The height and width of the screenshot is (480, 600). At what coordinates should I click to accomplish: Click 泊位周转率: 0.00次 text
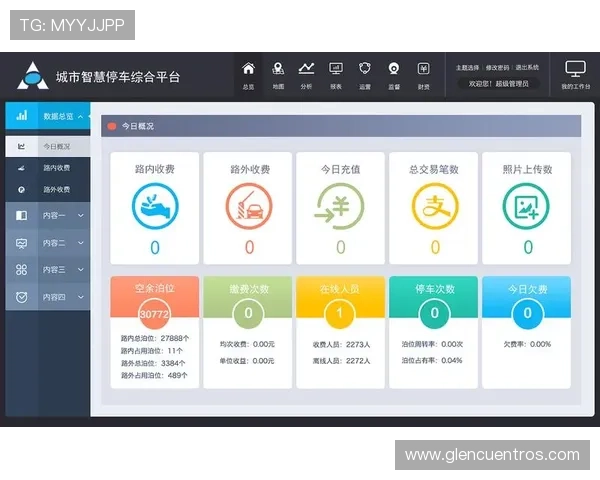(432, 344)
